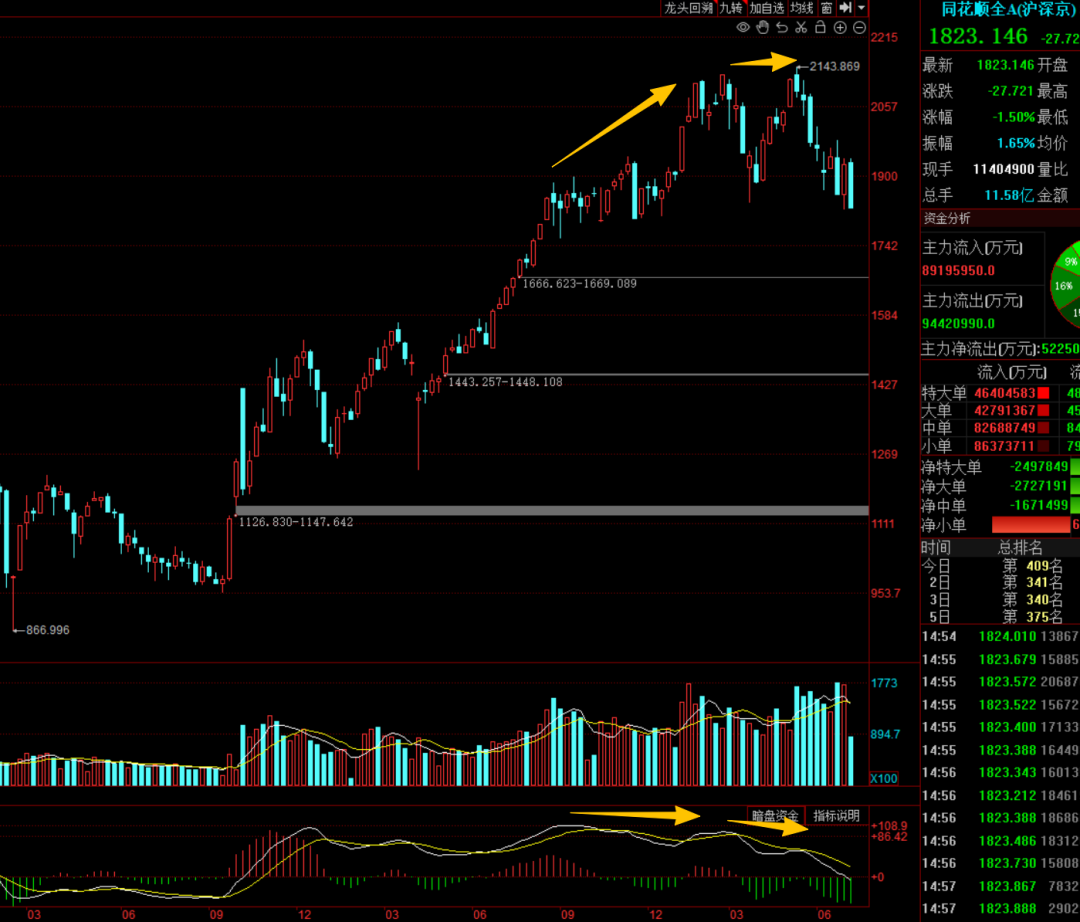Add stock via 加自选 button

tap(767, 8)
